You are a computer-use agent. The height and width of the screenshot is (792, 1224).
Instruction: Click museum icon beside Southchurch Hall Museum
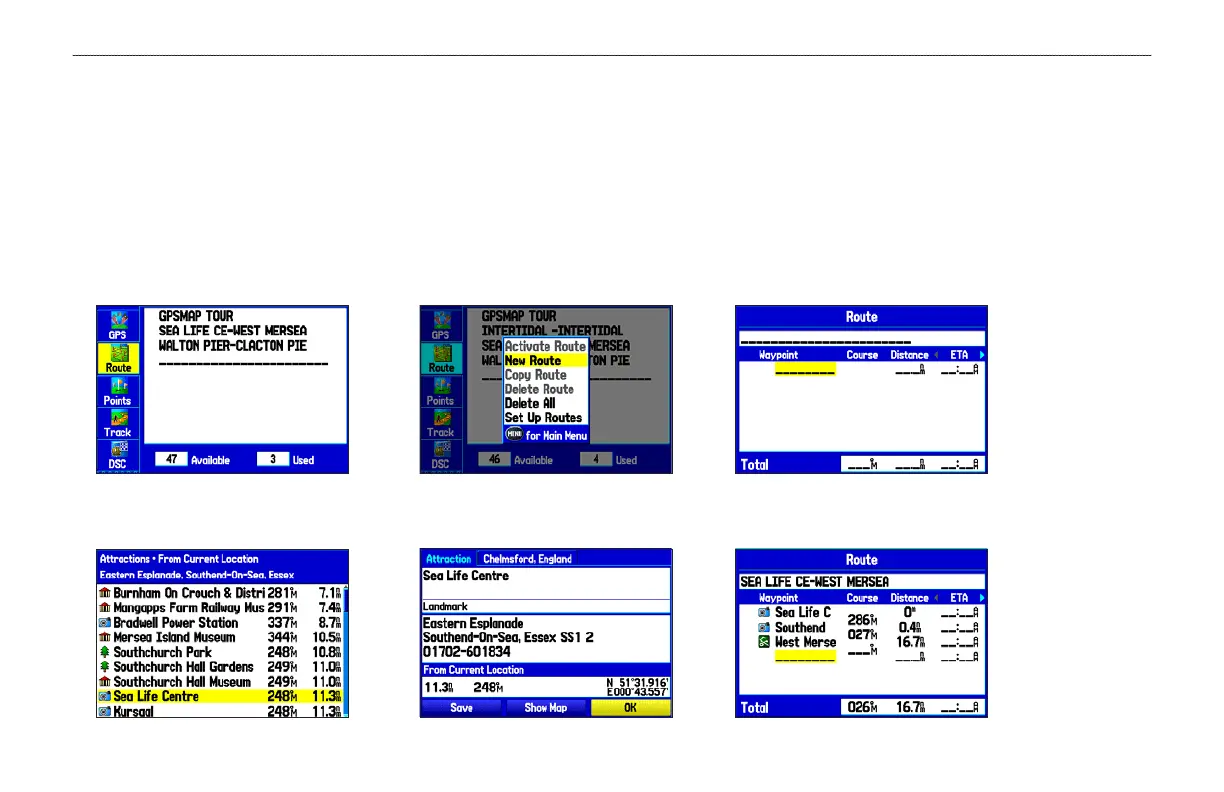[x=105, y=681]
